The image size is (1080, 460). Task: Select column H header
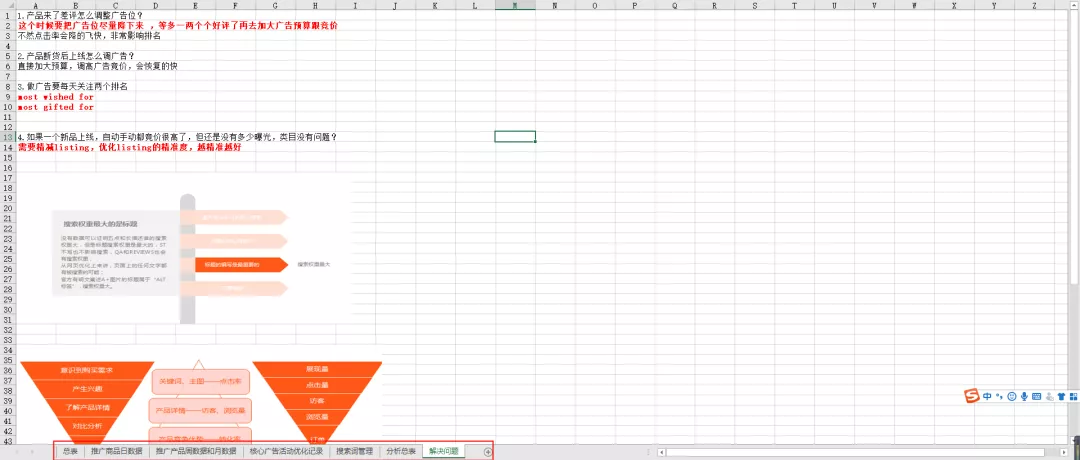click(x=315, y=6)
